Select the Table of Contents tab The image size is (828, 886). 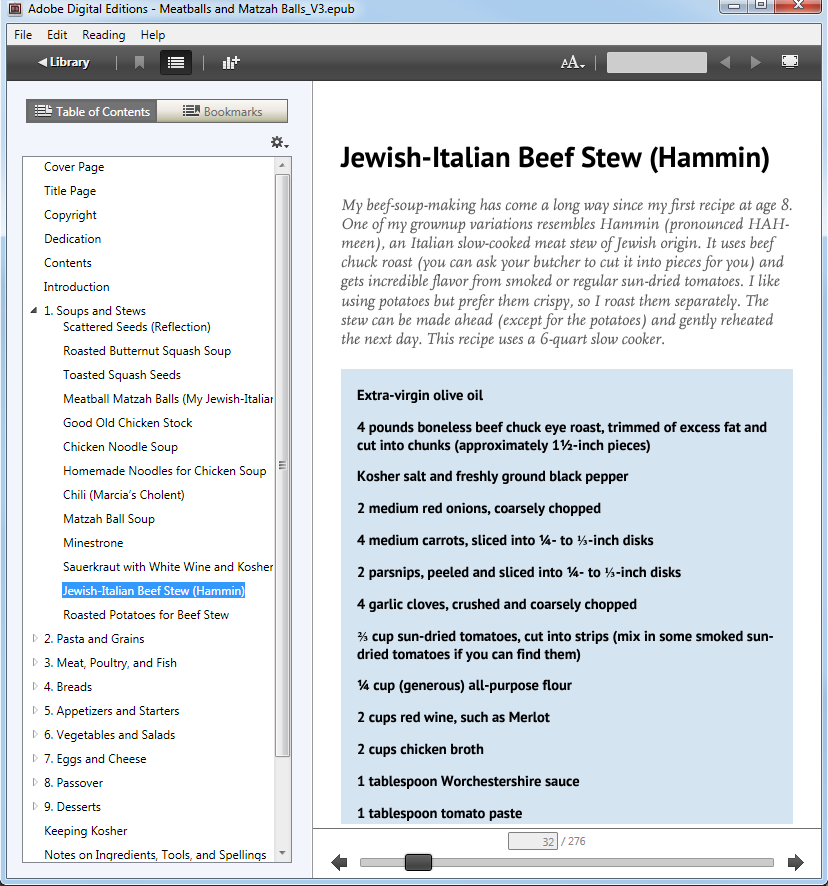coord(92,111)
